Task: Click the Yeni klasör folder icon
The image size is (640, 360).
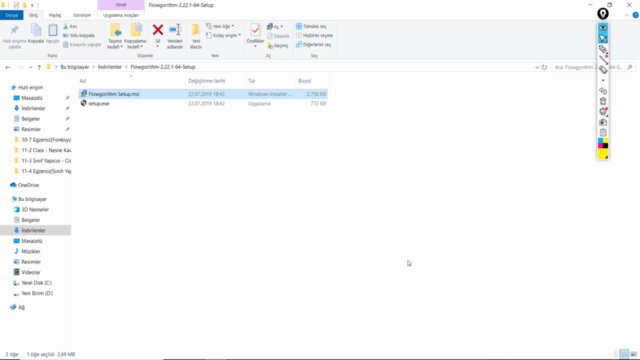Action: [196, 30]
